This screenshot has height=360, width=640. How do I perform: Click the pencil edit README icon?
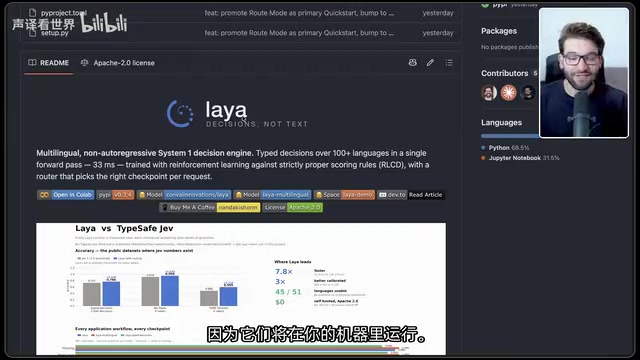[x=430, y=62]
